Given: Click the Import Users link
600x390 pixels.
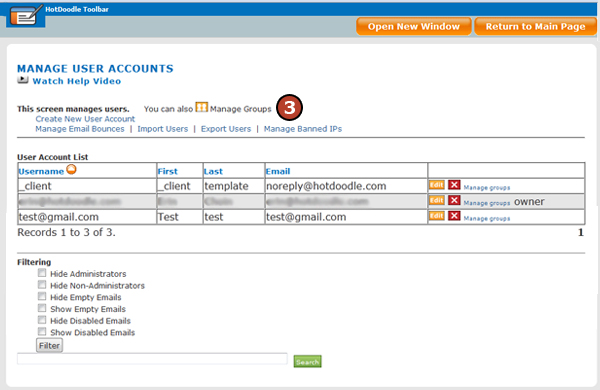Looking at the screenshot, I should (x=163, y=129).
